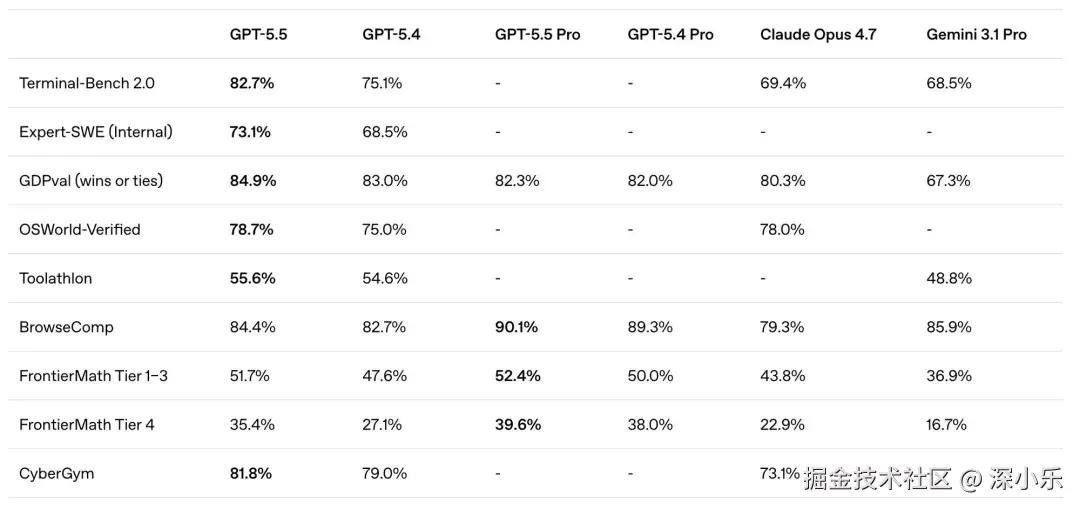The width and height of the screenshot is (1080, 509).
Task: Select the GPT-5.5 Pro column header
Action: 537,34
